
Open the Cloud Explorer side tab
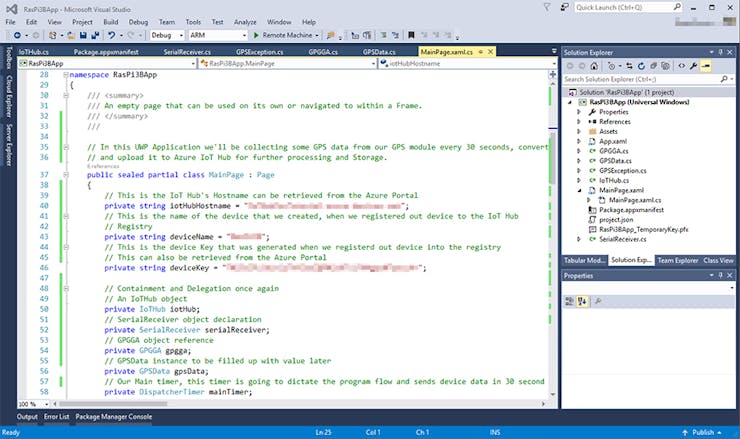point(8,96)
